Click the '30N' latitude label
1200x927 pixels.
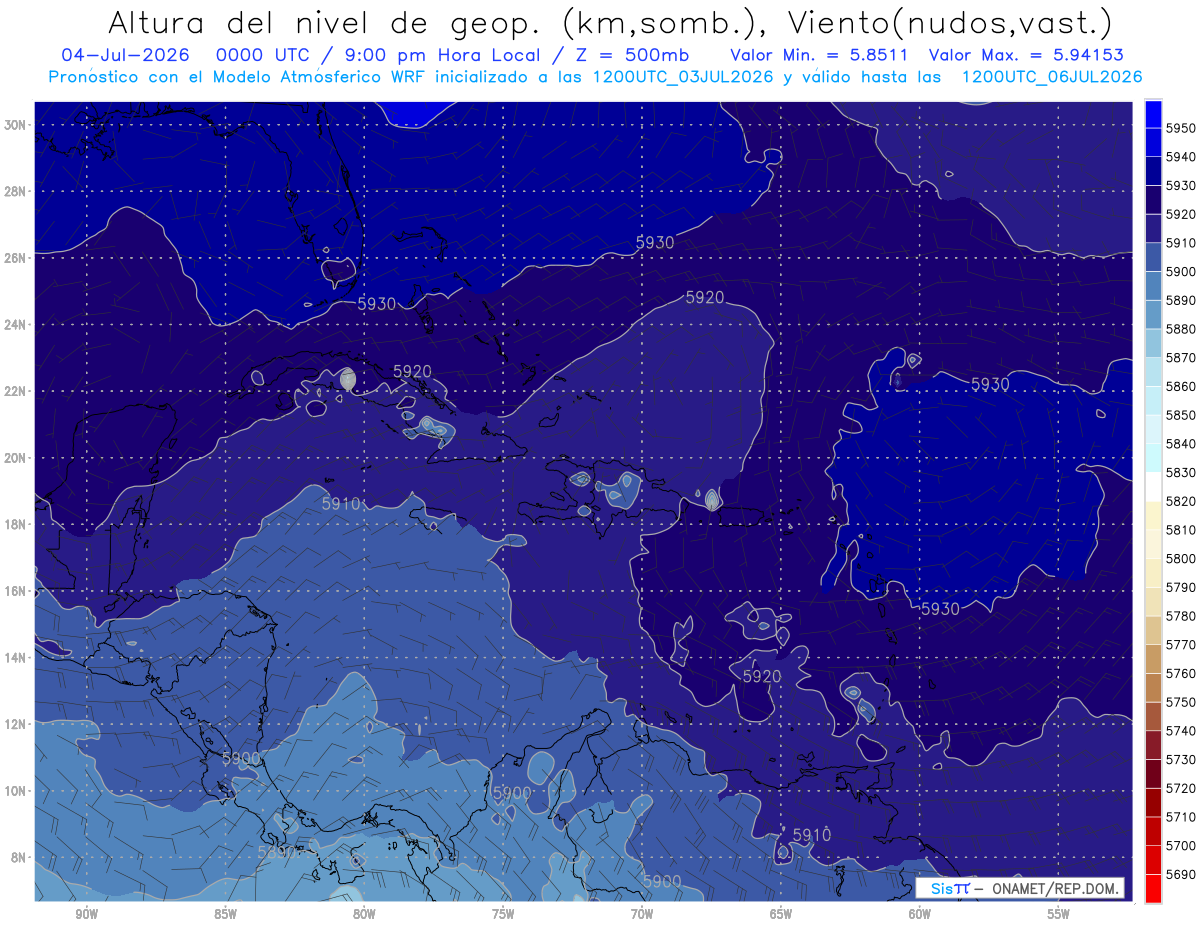click(15, 125)
